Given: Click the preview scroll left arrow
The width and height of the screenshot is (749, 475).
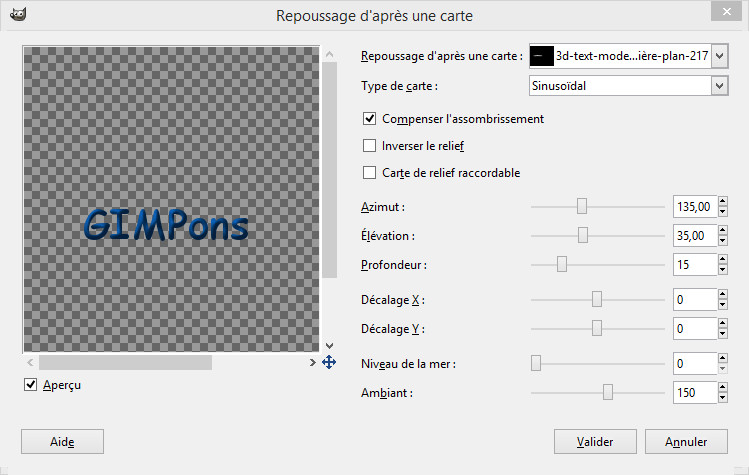Looking at the screenshot, I should pos(31,363).
